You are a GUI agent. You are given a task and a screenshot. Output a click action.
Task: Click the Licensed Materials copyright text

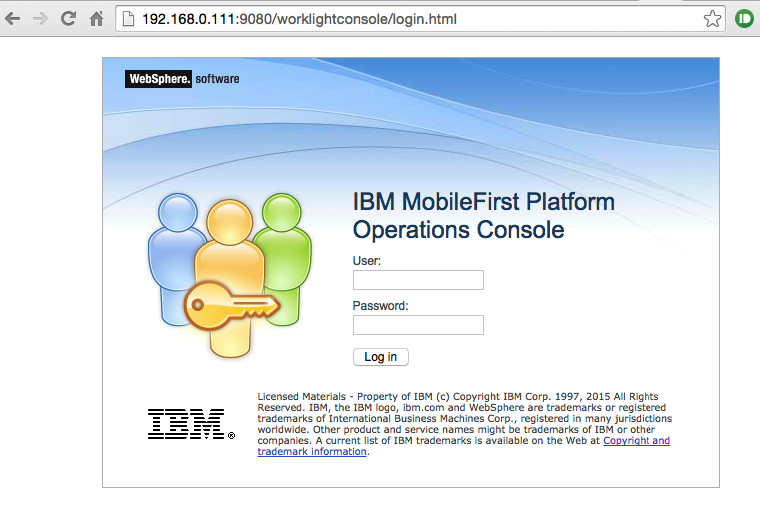click(x=464, y=424)
